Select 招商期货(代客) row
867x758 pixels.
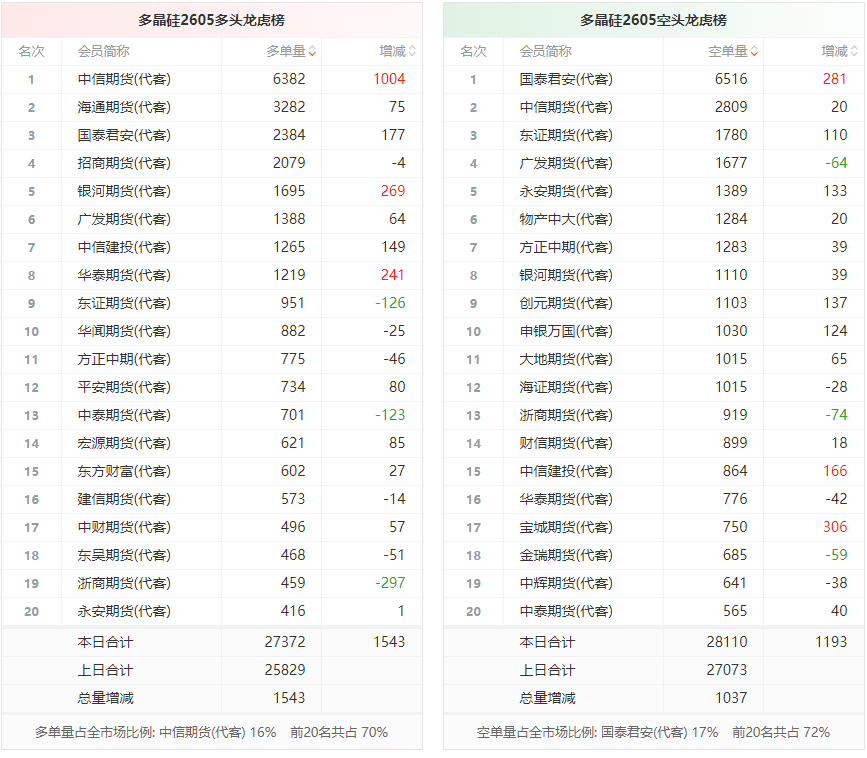[x=212, y=163]
